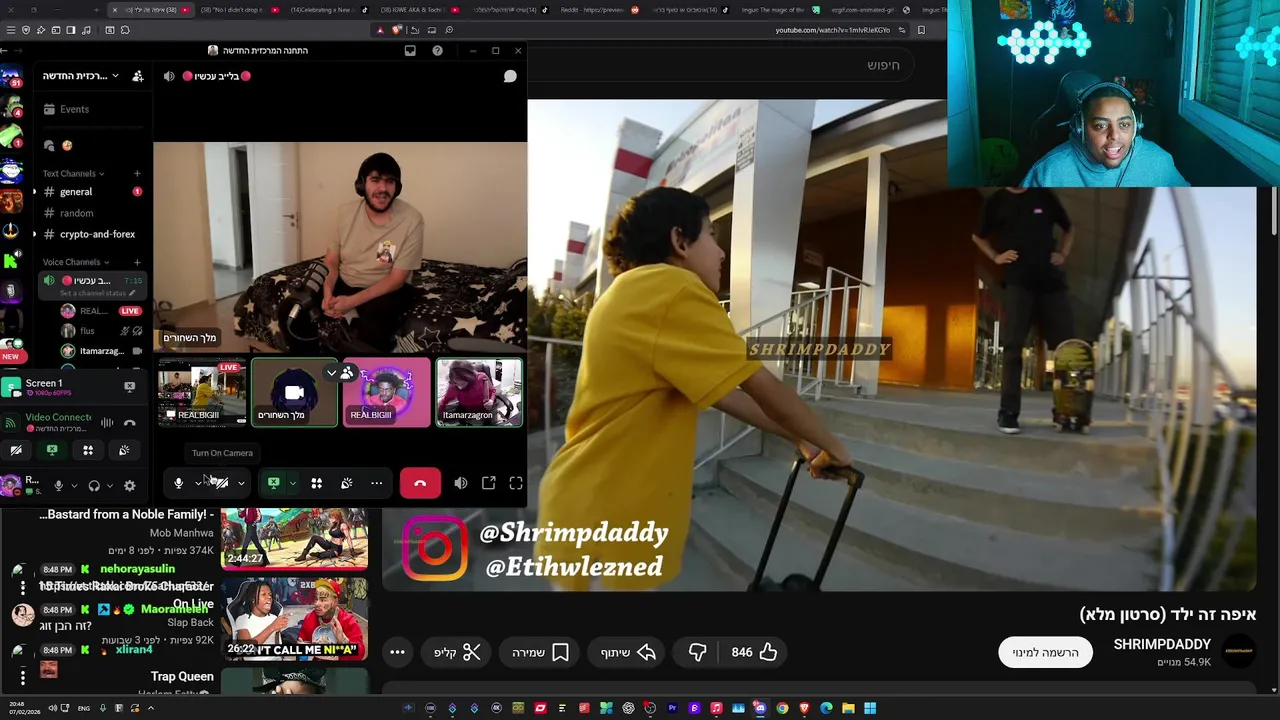The width and height of the screenshot is (1280, 720).
Task: Open more options ellipsis in call controls
Action: (x=376, y=484)
